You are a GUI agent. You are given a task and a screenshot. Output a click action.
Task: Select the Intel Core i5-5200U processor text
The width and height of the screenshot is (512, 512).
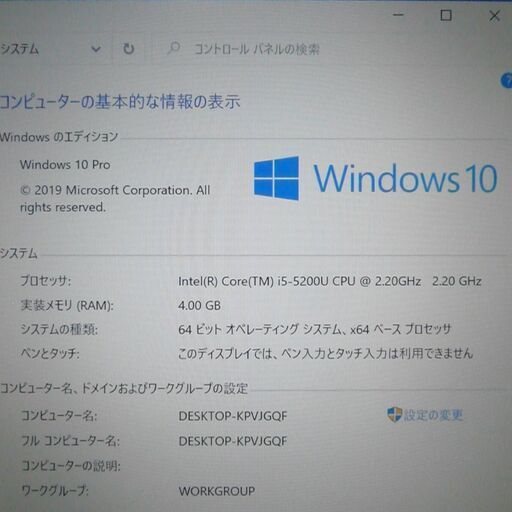[330, 281]
